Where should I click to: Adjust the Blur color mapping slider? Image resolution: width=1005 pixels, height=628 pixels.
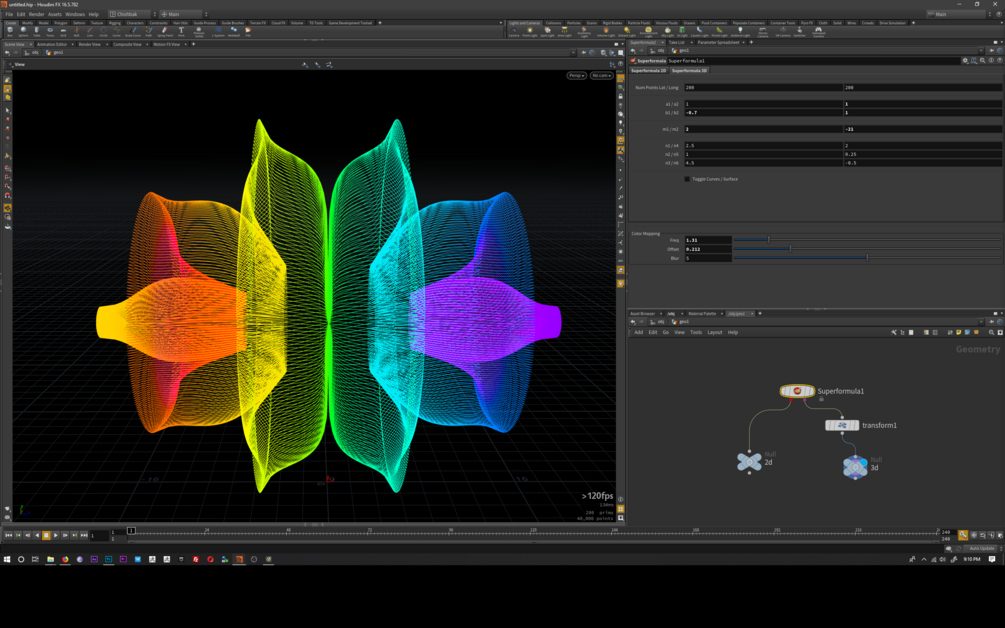click(x=867, y=258)
